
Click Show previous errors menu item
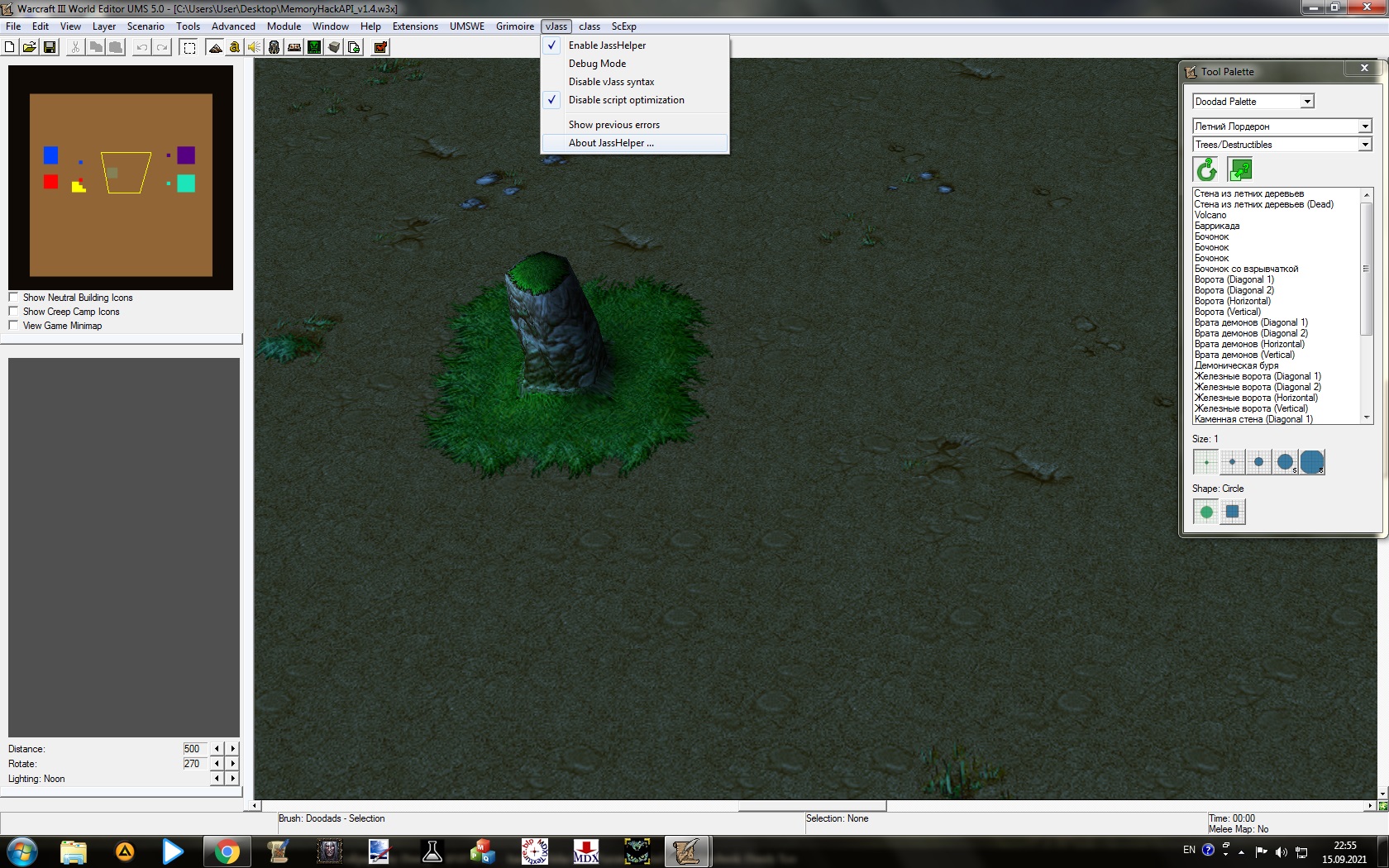635,125
